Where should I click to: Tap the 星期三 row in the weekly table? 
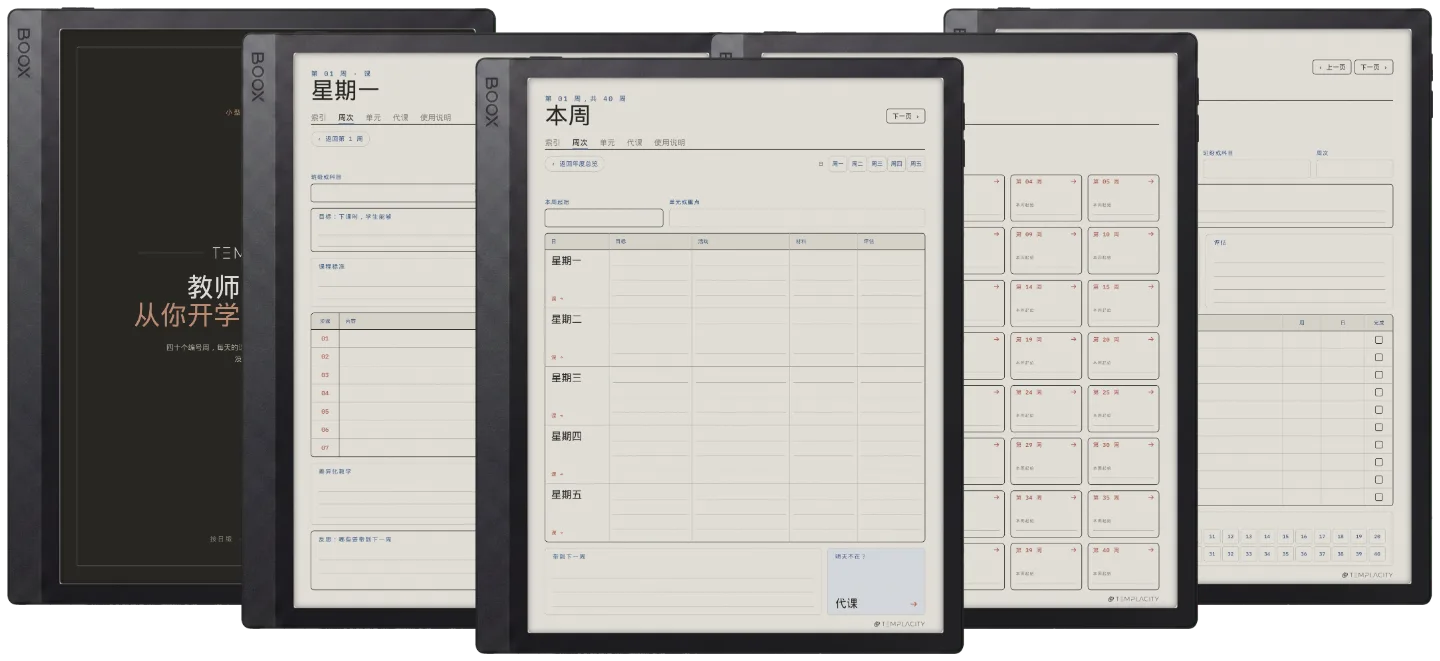[735, 396]
